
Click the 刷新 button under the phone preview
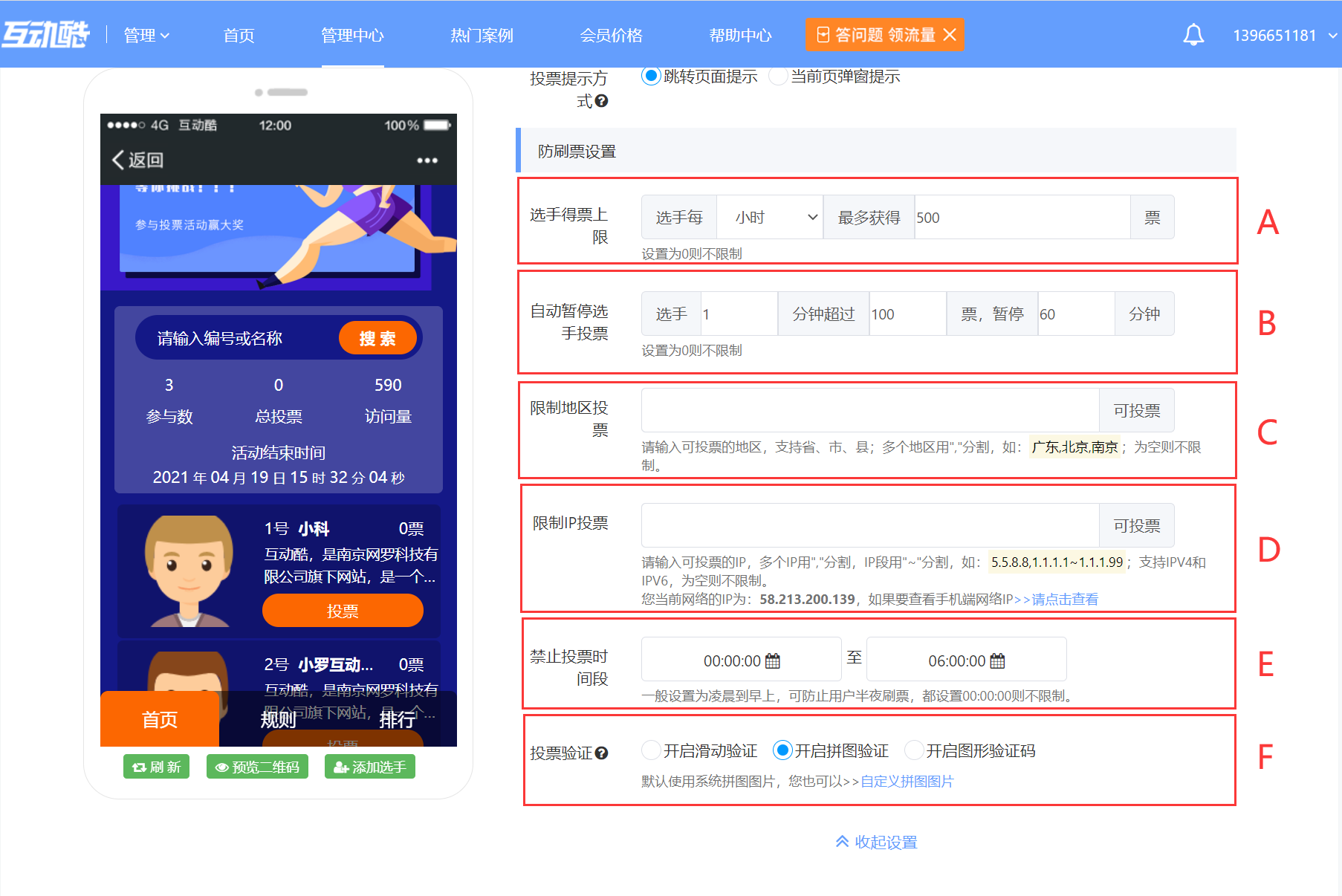[x=156, y=767]
